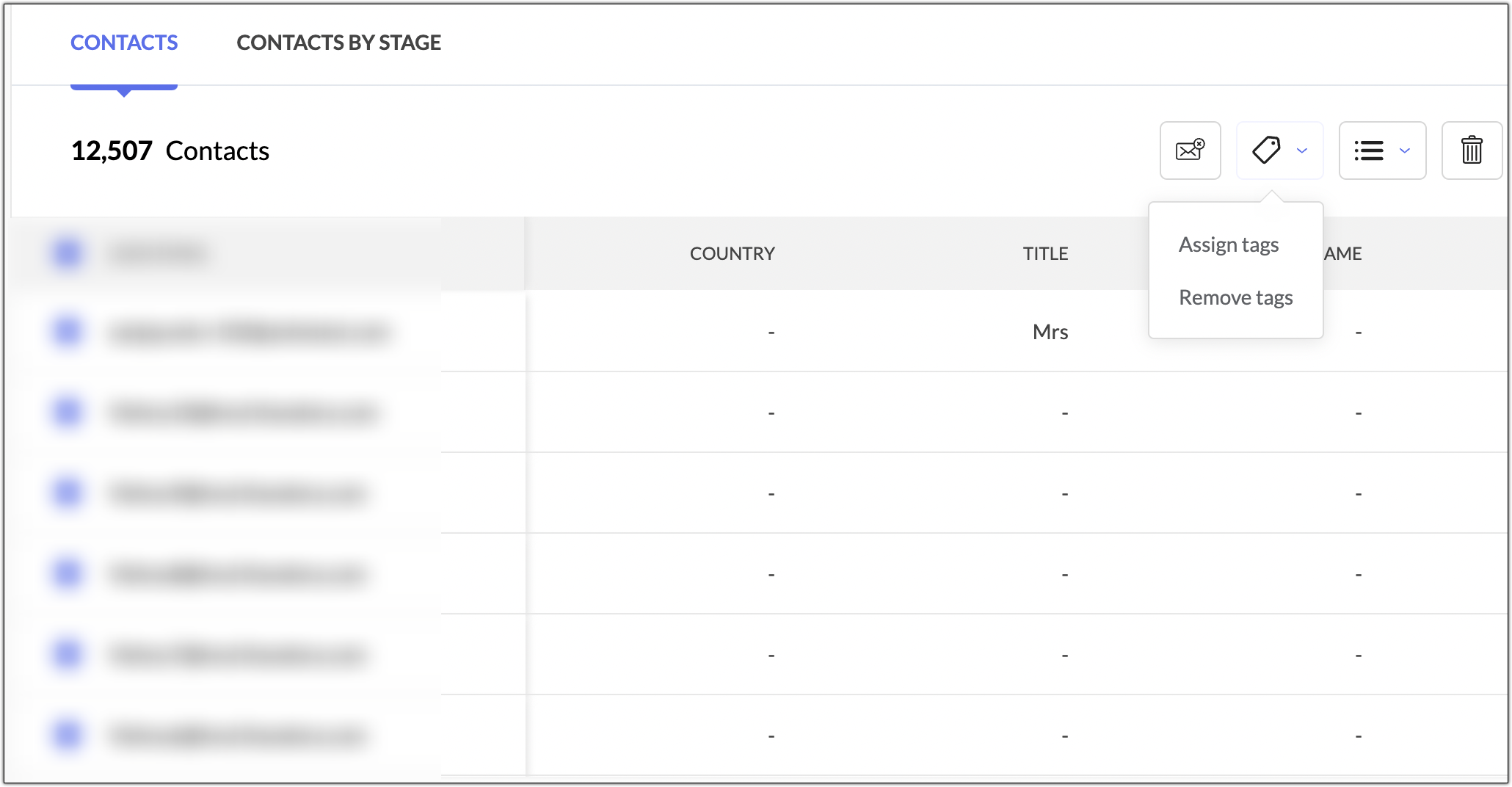Viewport: 1512px width, 787px height.
Task: Select Assign tags from the menu
Action: pyautogui.click(x=1229, y=244)
